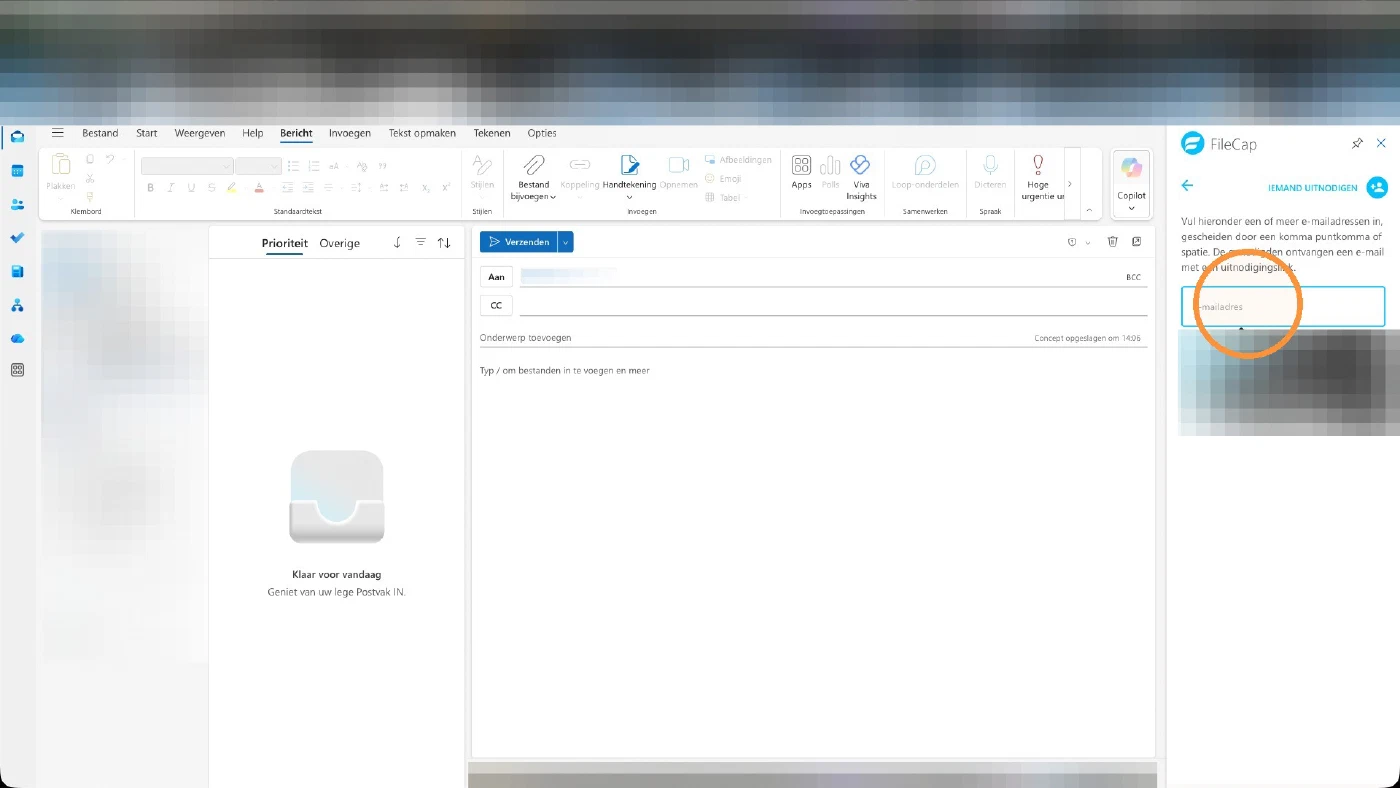Select the Overige inbox tab
The width and height of the screenshot is (1400, 788).
point(340,243)
